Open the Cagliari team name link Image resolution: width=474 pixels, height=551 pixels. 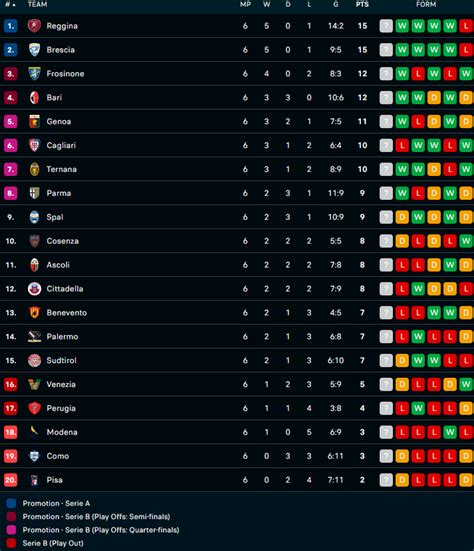coord(61,145)
